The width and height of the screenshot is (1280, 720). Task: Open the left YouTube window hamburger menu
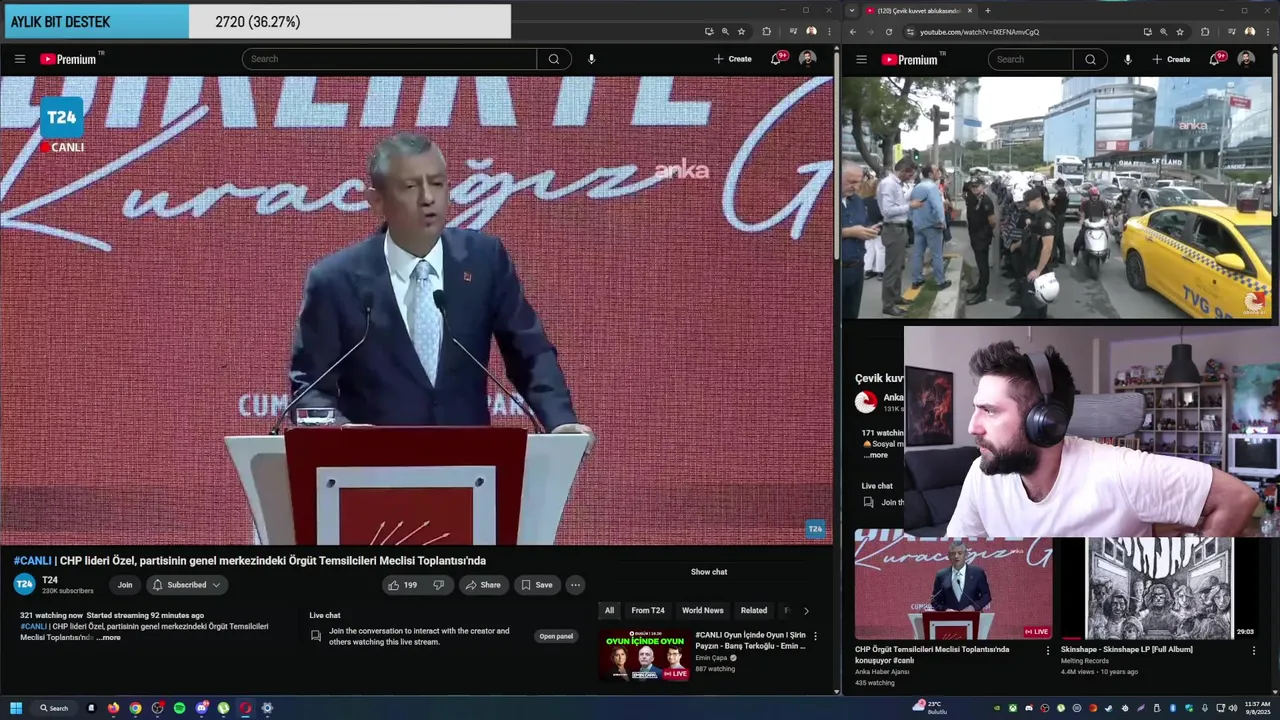tap(20, 59)
